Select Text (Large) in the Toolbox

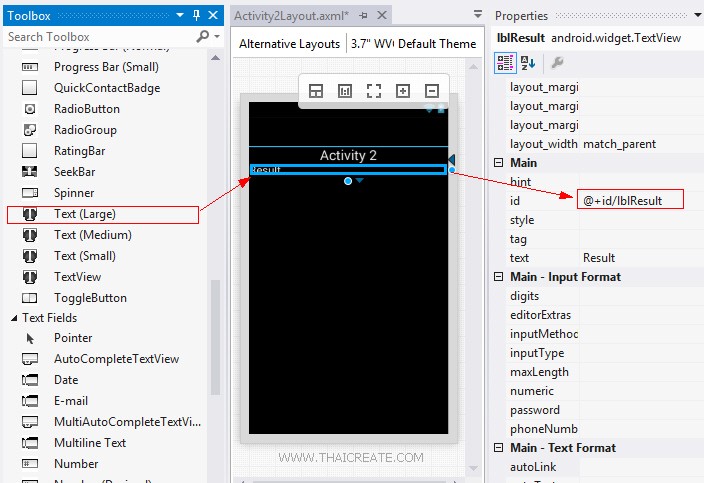coord(102,215)
